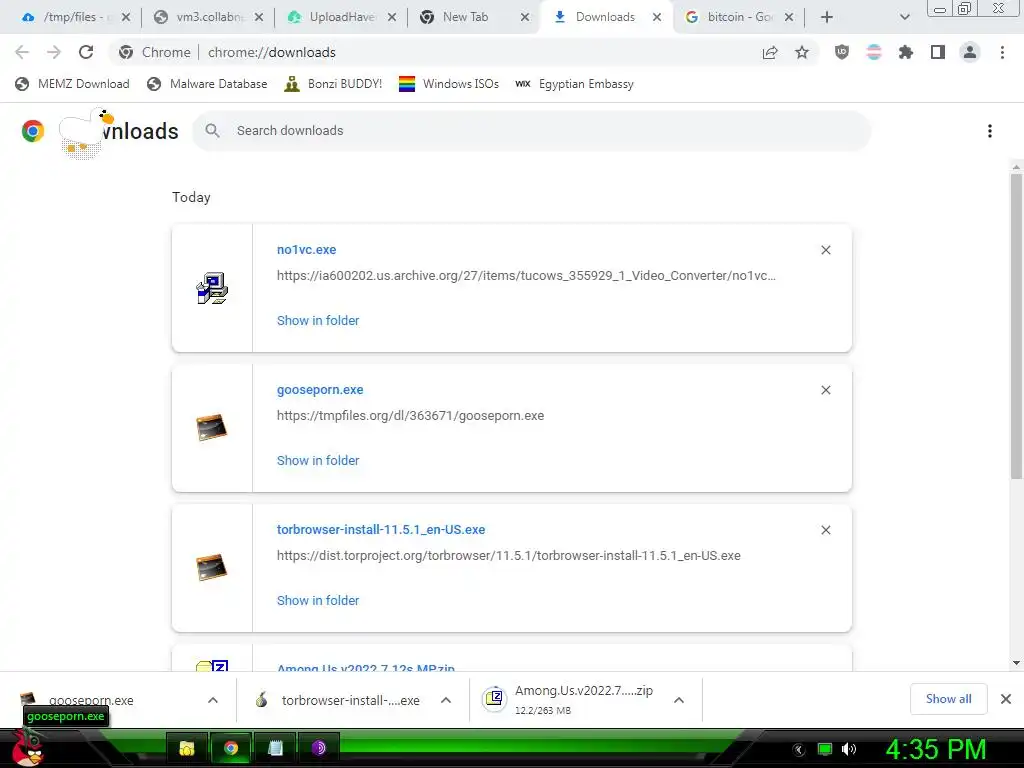The height and width of the screenshot is (768, 1024).
Task: Remove no1vc.exe from downloads list
Action: click(826, 250)
